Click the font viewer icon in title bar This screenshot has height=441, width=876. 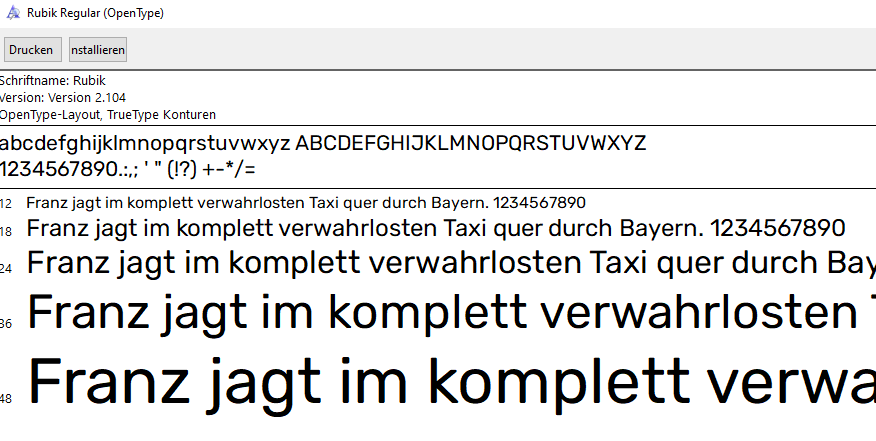(x=11, y=14)
